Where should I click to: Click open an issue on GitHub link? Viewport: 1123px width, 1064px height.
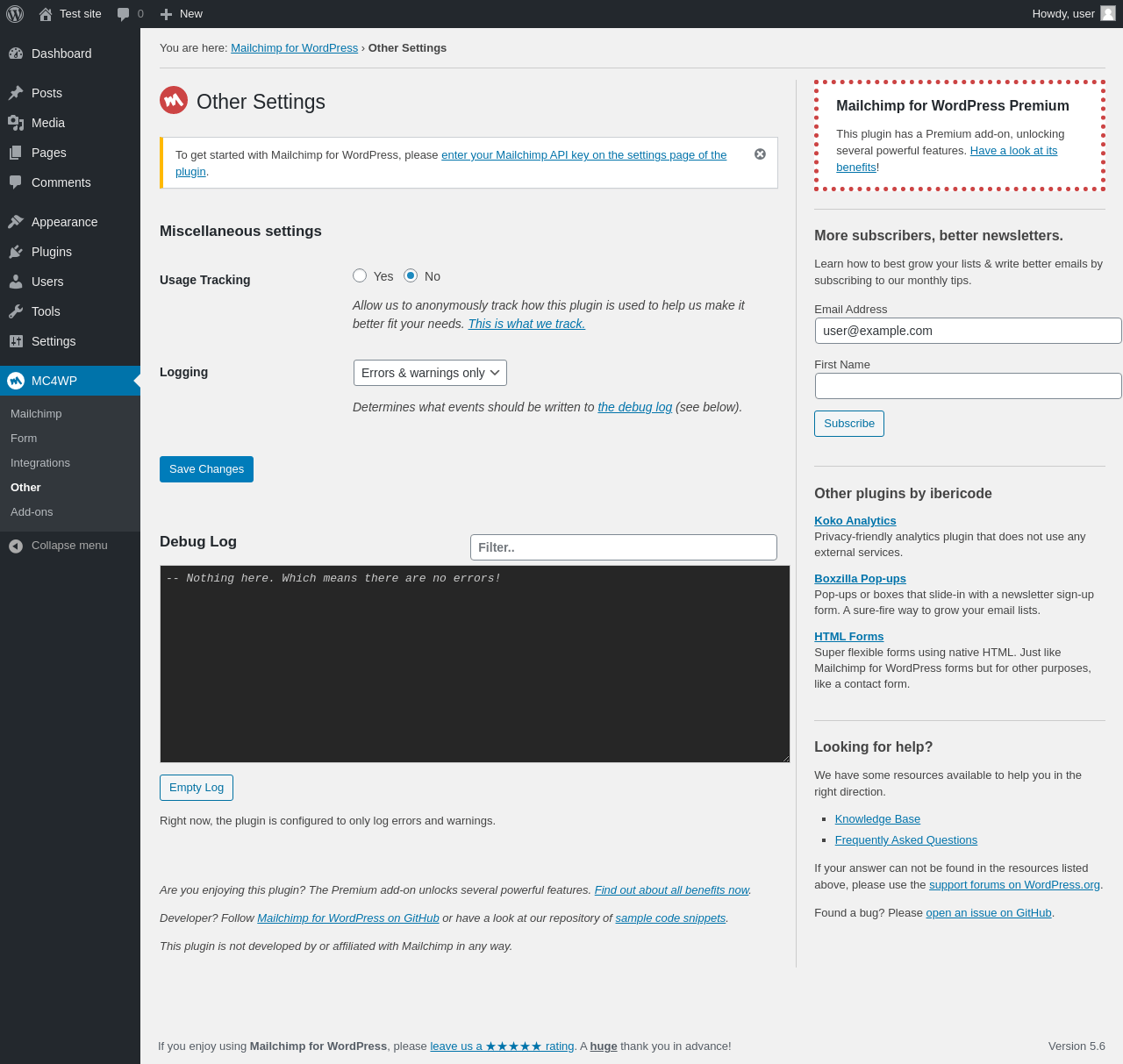tap(989, 913)
